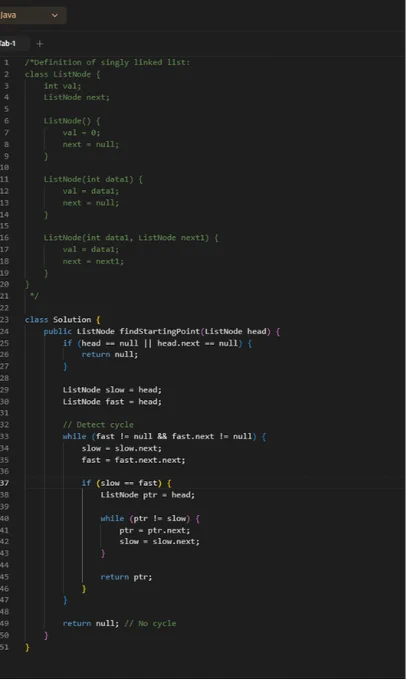
Task: Click 'class Solution {' line
Action: (x=62, y=320)
